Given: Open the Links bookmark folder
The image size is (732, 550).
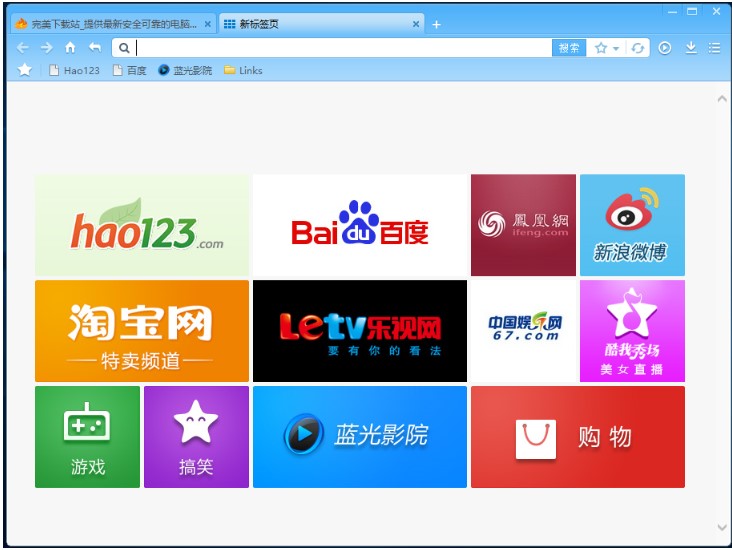Looking at the screenshot, I should tap(243, 71).
